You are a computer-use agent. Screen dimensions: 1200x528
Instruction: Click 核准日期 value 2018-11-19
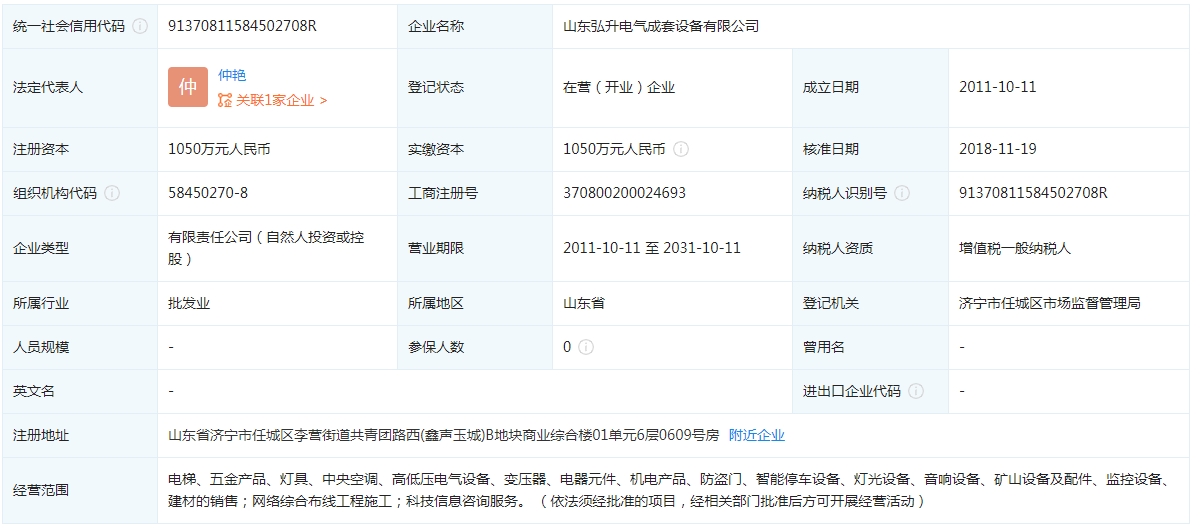point(997,149)
